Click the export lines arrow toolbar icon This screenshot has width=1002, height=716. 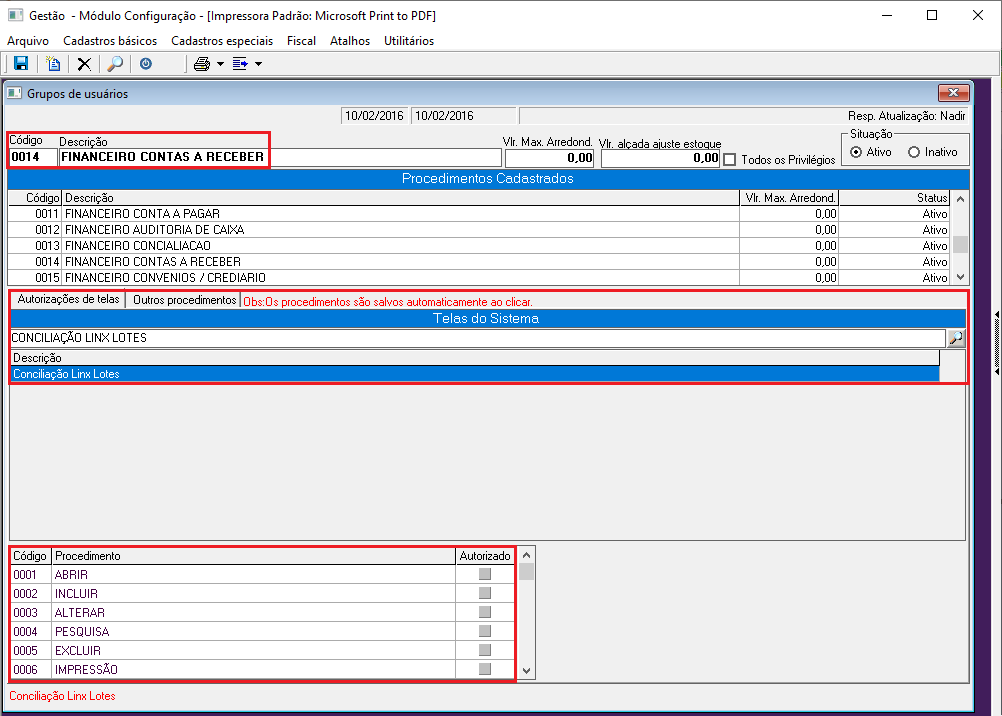(240, 64)
